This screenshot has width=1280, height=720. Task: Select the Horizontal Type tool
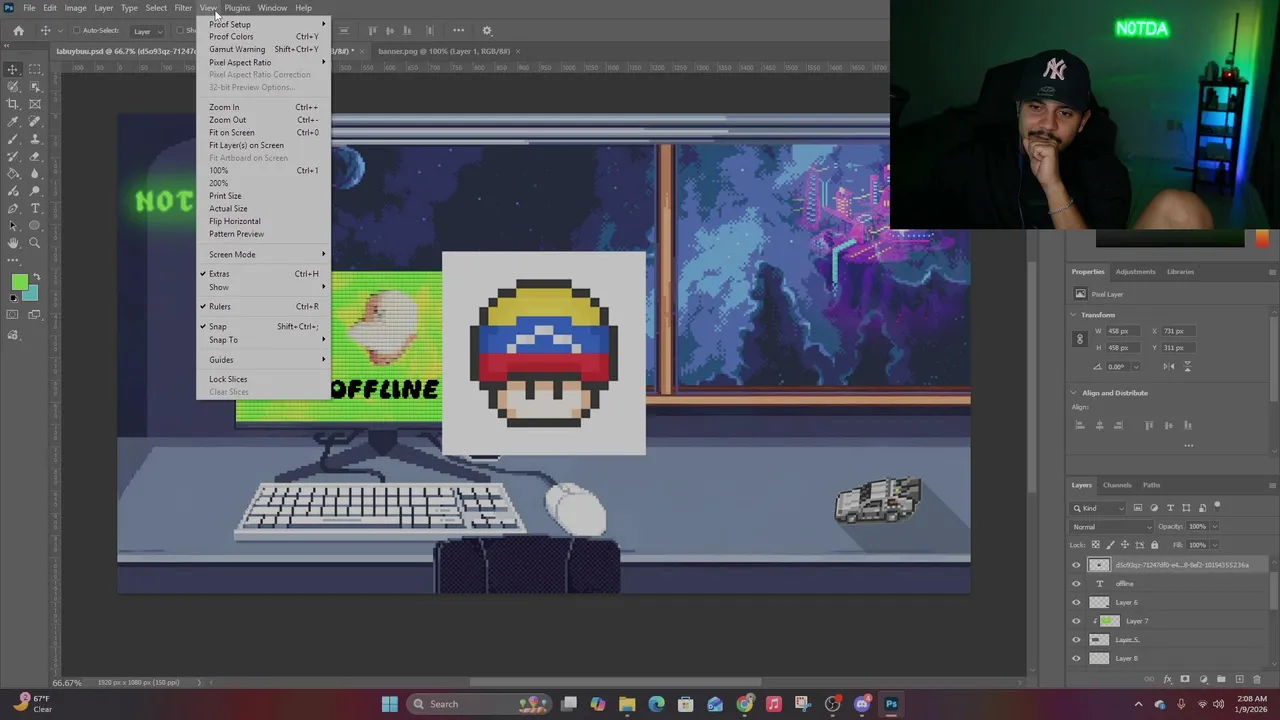(35, 208)
